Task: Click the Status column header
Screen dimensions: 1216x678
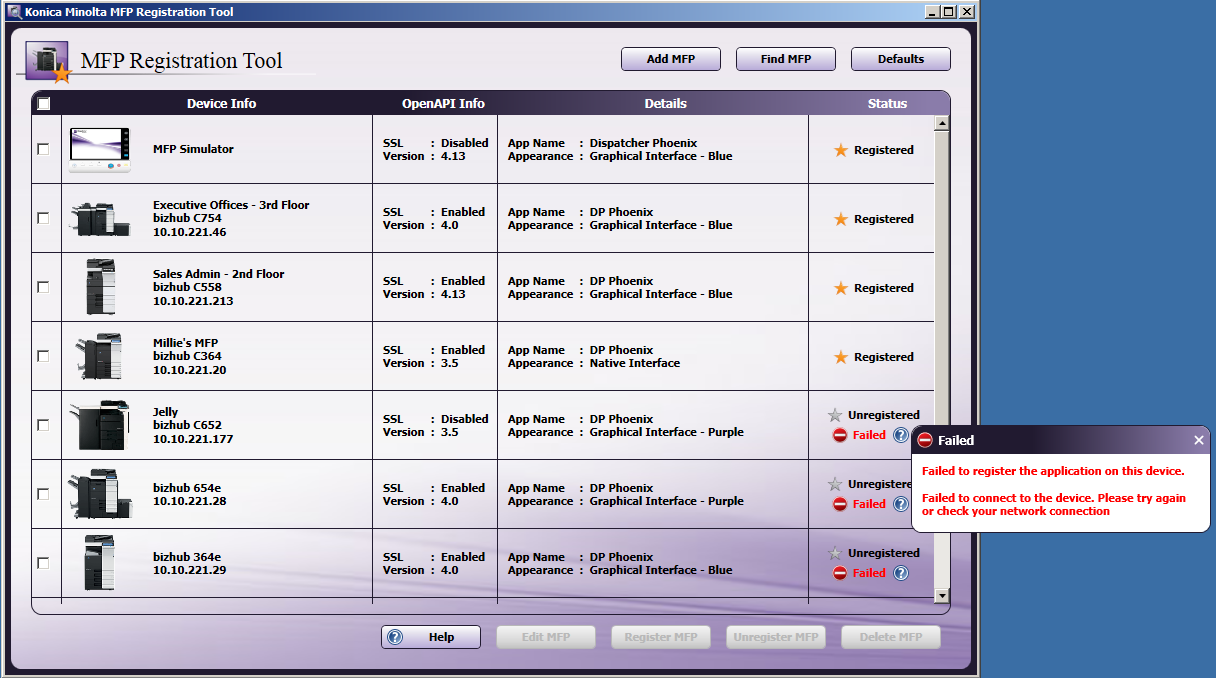Action: pyautogui.click(x=888, y=103)
